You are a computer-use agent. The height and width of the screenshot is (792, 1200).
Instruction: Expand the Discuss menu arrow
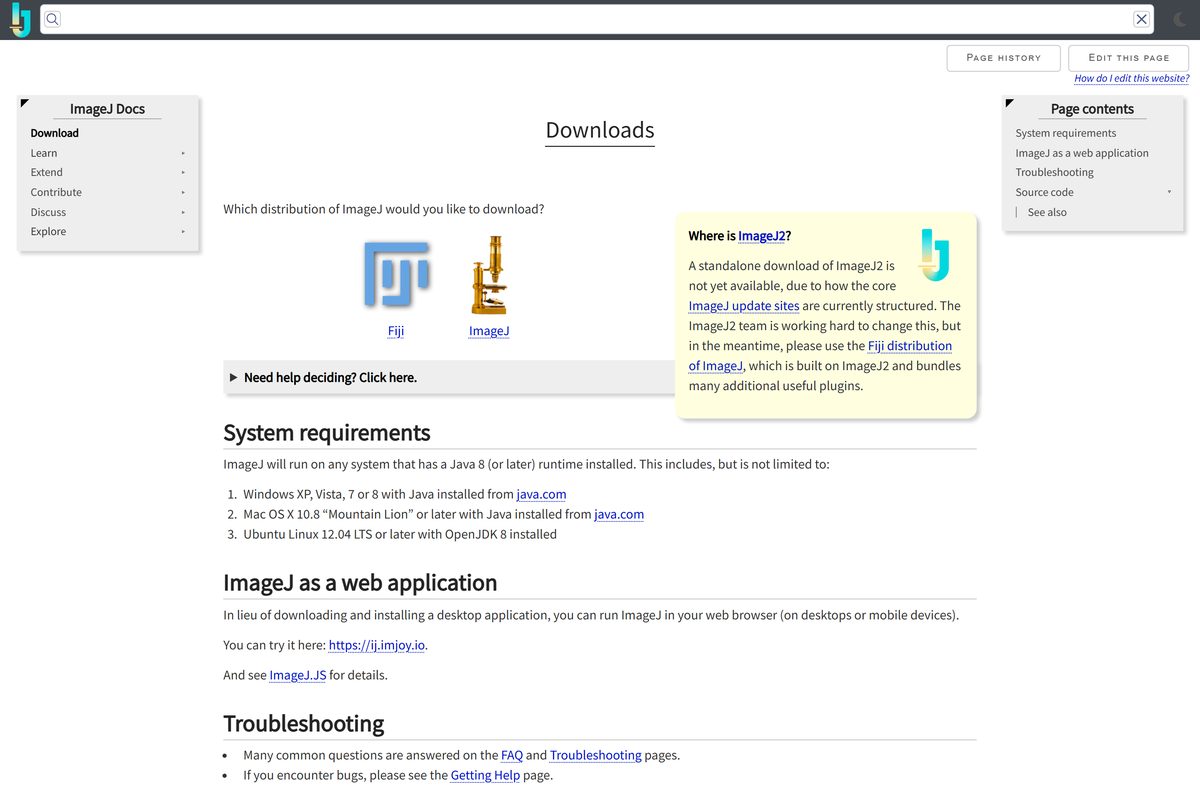183,212
